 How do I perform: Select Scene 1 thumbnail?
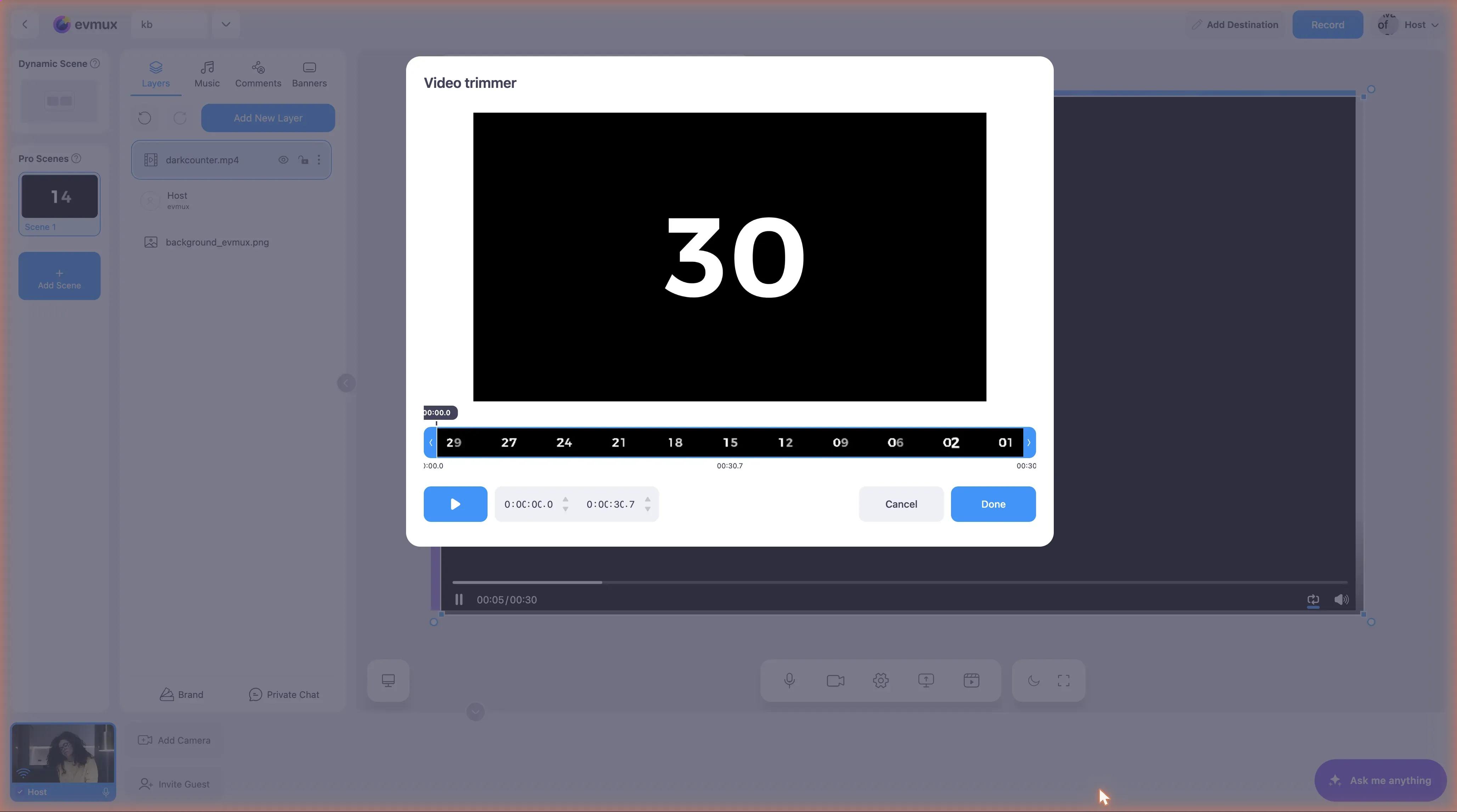coord(60,204)
